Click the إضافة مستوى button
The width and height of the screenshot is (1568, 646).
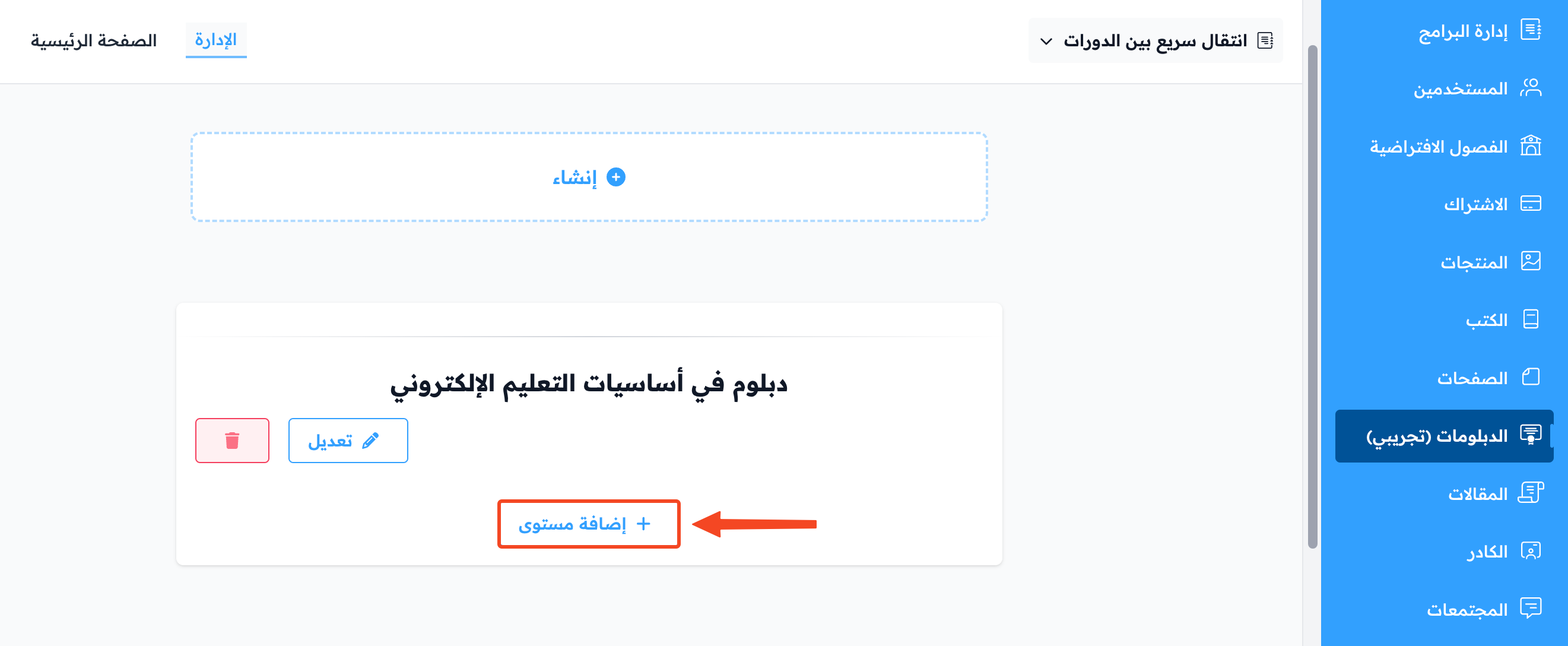coord(589,524)
